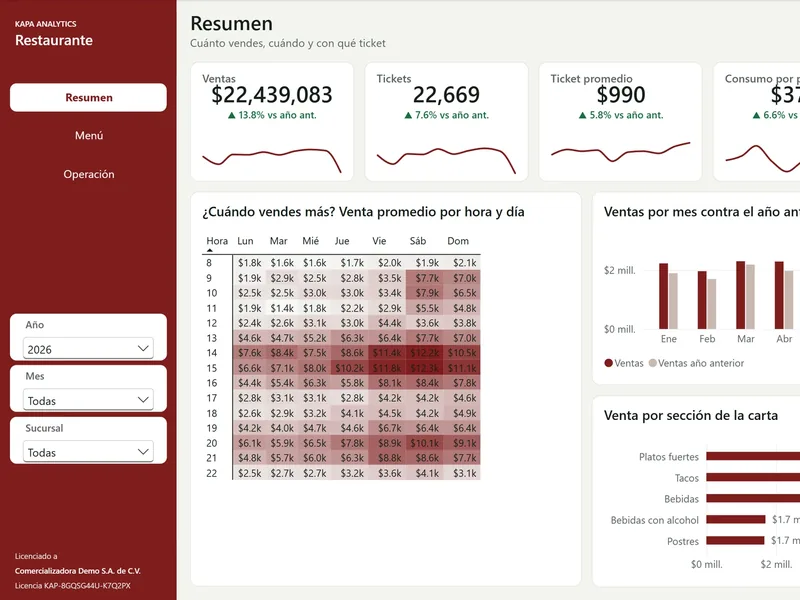Switch to the Operación page
800x600 pixels.
(x=89, y=174)
